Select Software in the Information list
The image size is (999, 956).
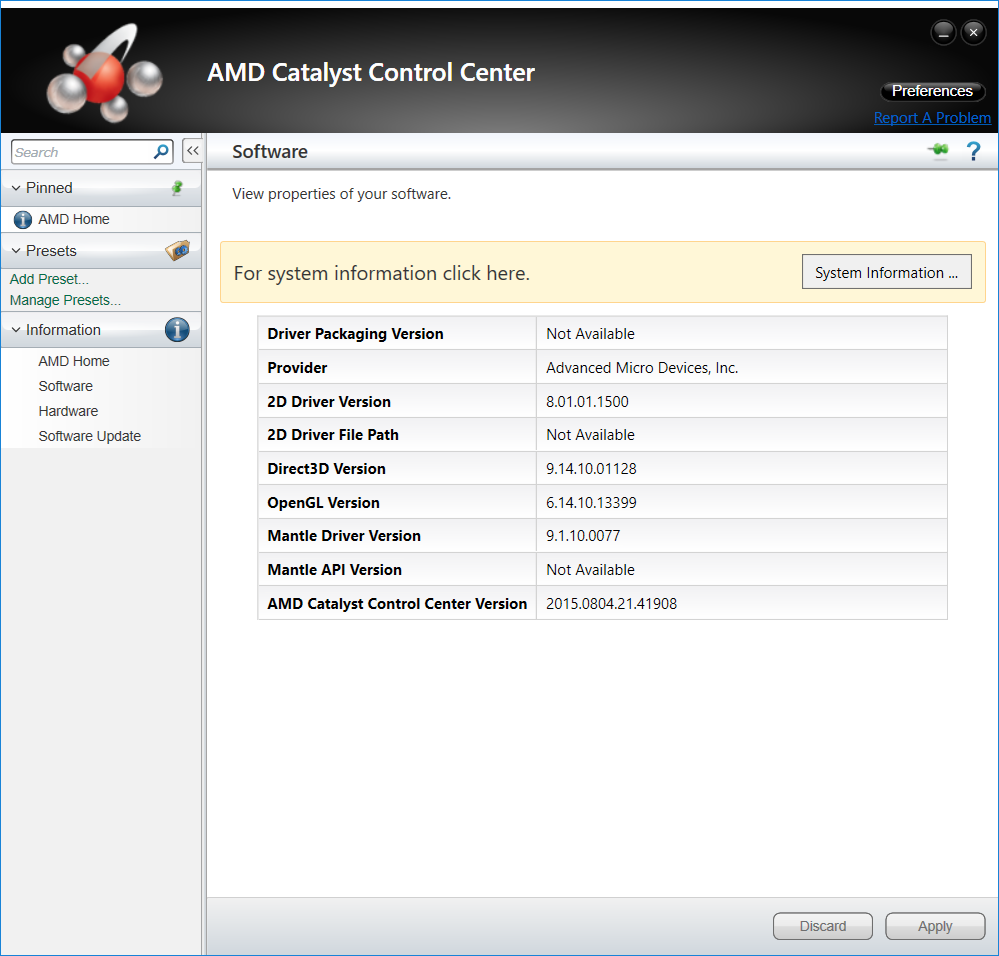(65, 386)
